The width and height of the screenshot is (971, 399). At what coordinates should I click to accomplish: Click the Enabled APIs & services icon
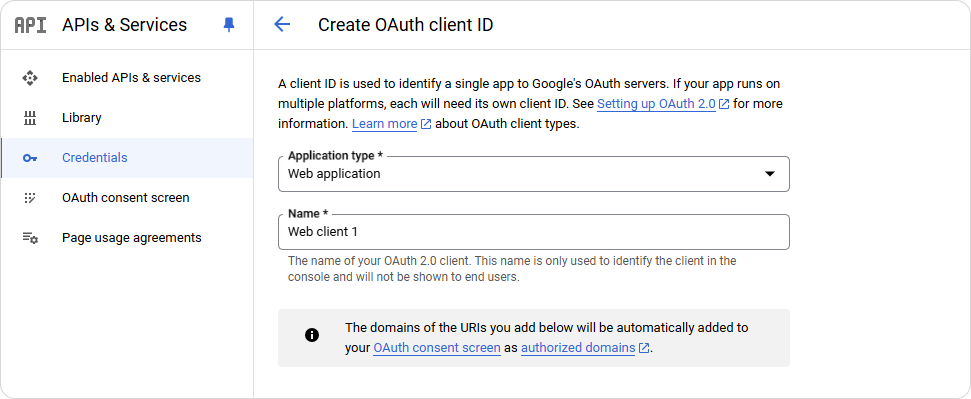[30, 78]
